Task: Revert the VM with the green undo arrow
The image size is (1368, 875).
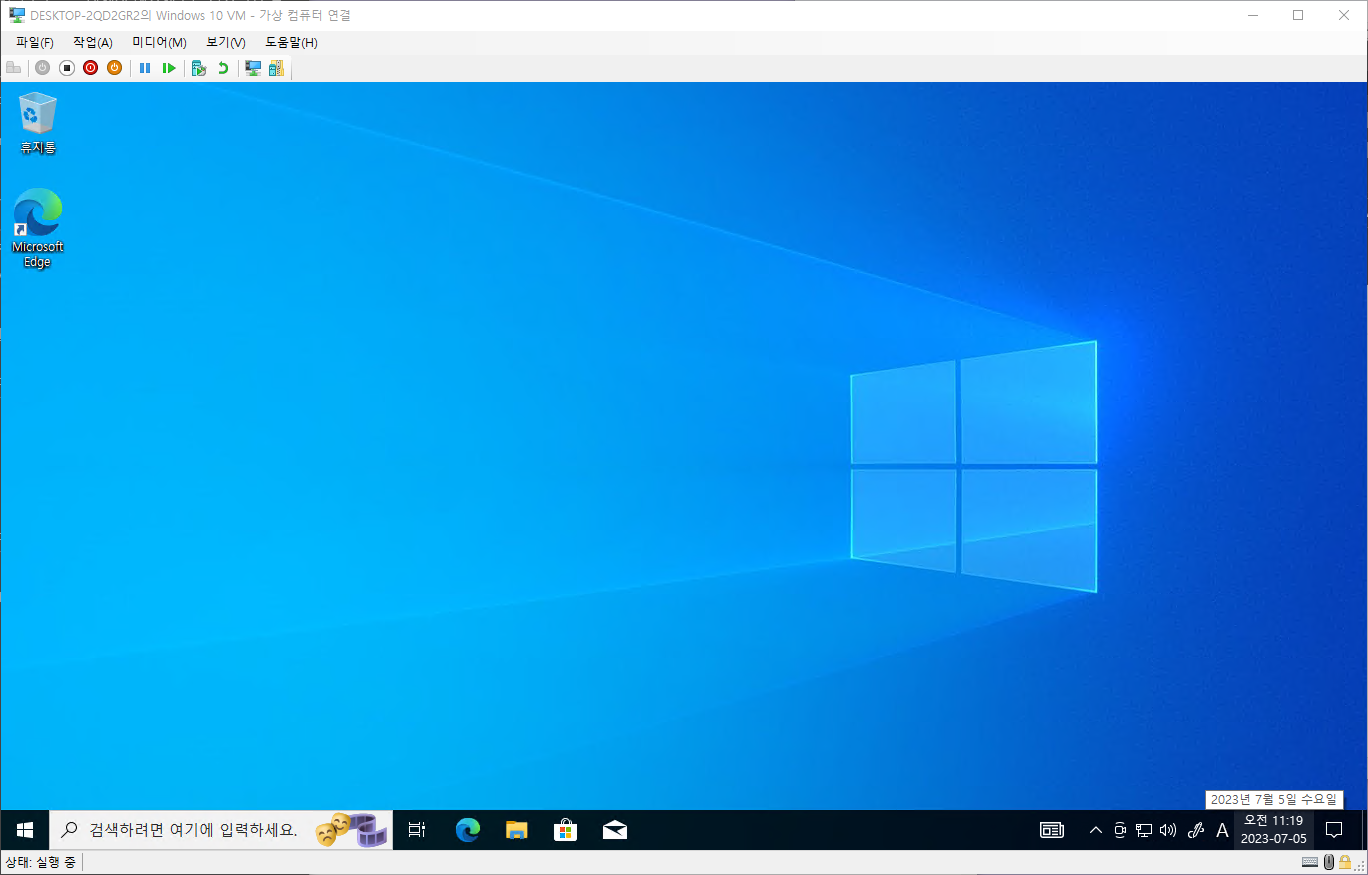Action: point(223,68)
